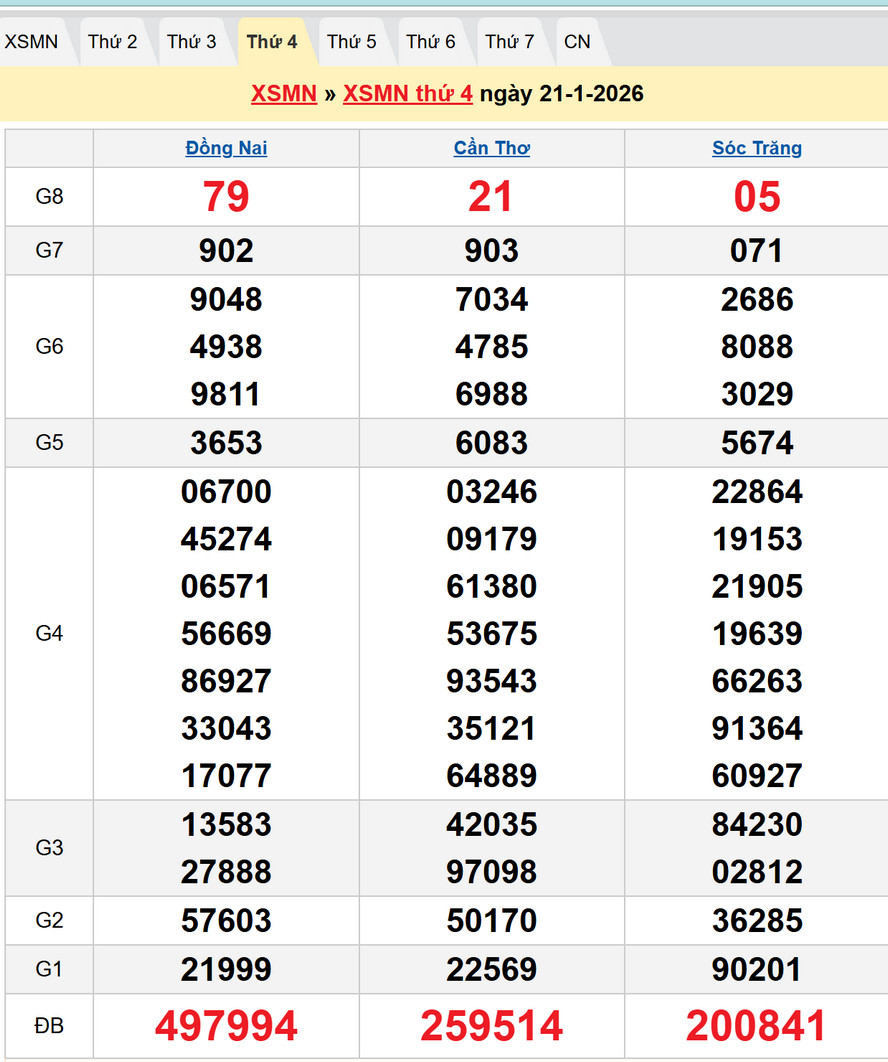Select the CN (Sunday) tab
888x1062 pixels.
(577, 42)
